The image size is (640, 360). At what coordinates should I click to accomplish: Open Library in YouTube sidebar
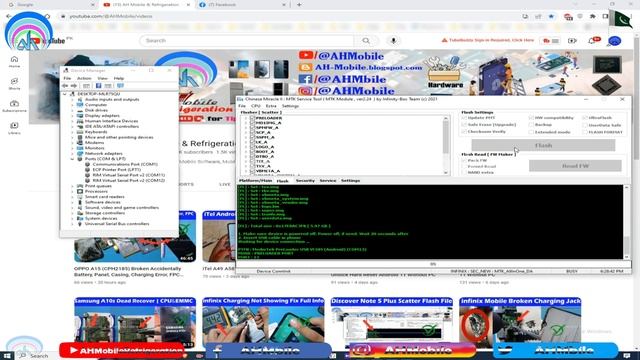pos(14,128)
